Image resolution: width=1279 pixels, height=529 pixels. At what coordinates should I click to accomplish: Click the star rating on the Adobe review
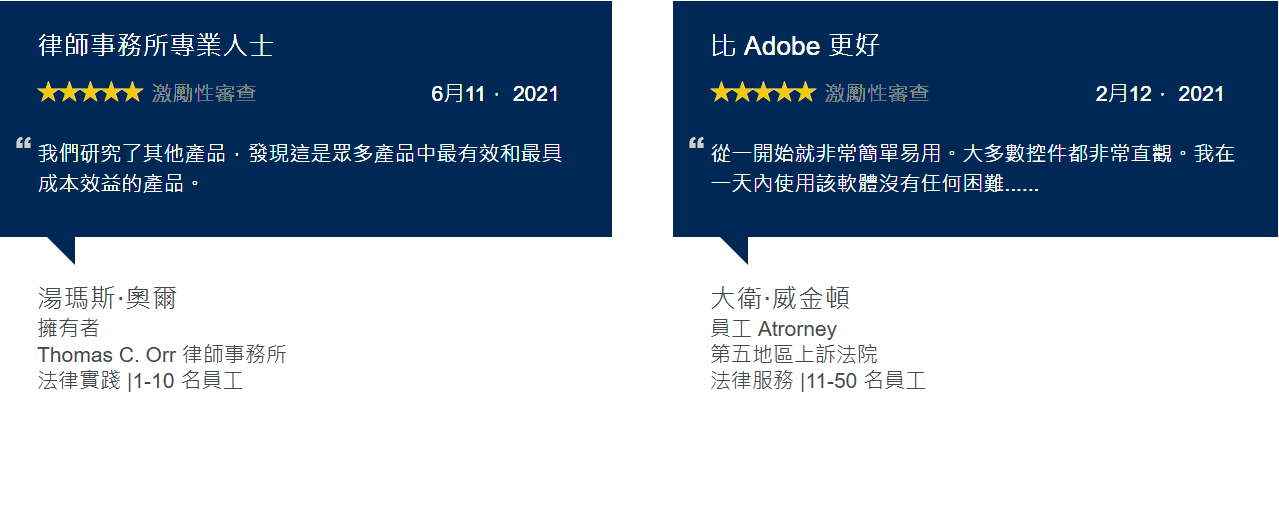point(763,93)
